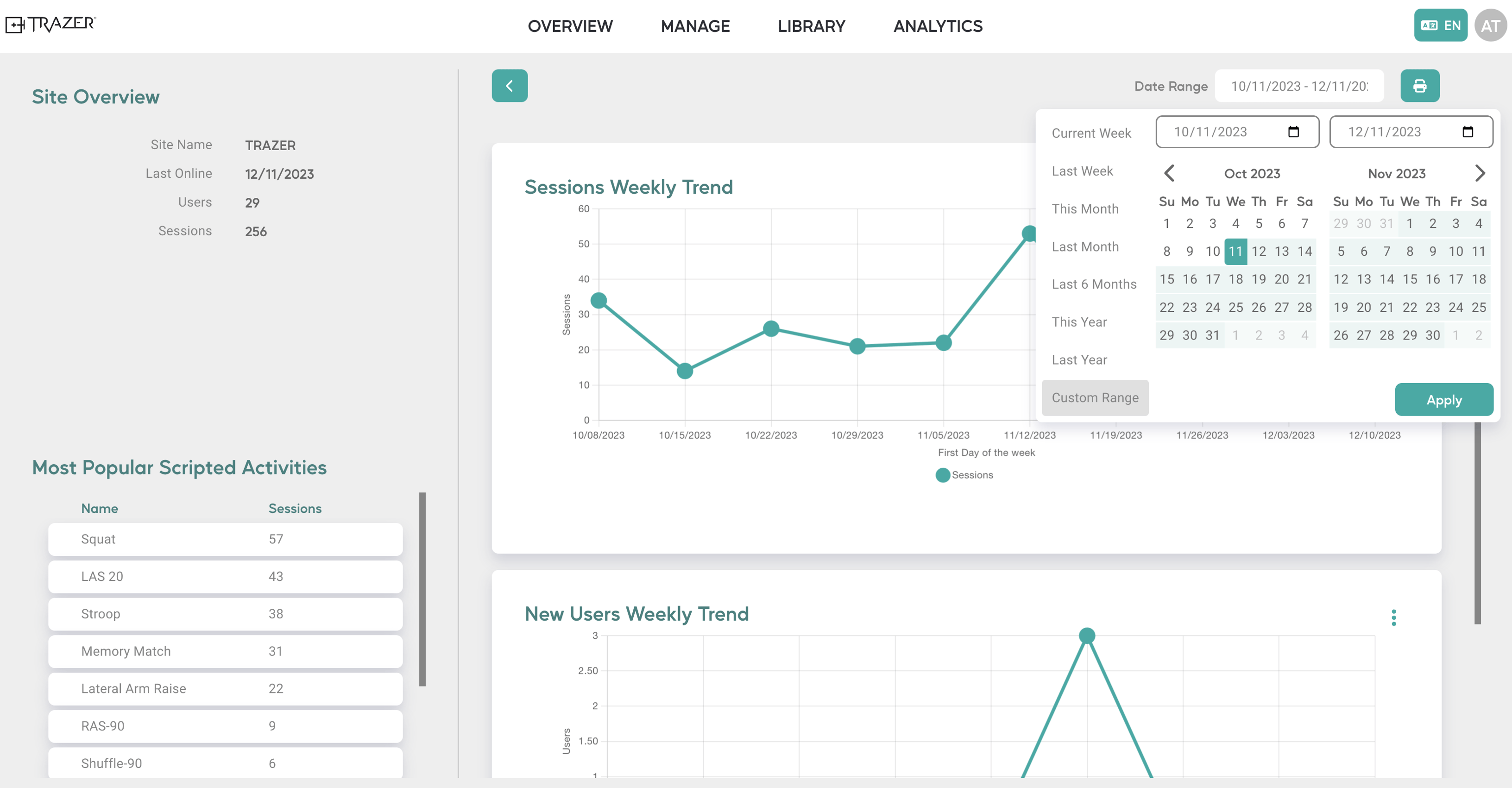Select the LAS 20 activity row
This screenshot has height=788, width=1512.
(226, 577)
